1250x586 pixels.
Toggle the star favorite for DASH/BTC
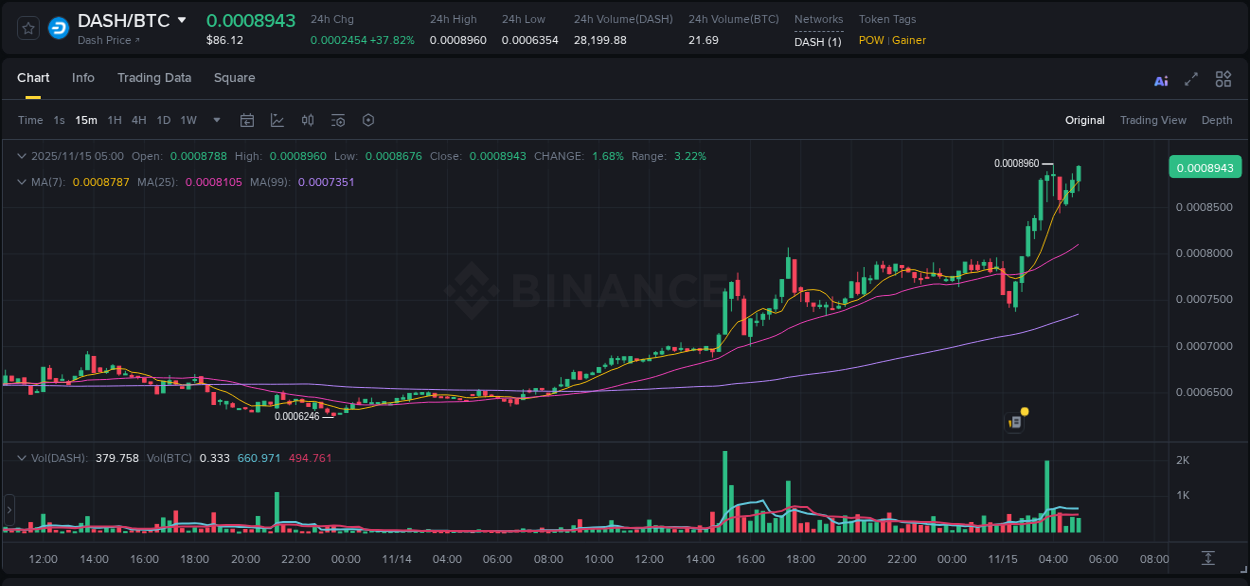(27, 27)
